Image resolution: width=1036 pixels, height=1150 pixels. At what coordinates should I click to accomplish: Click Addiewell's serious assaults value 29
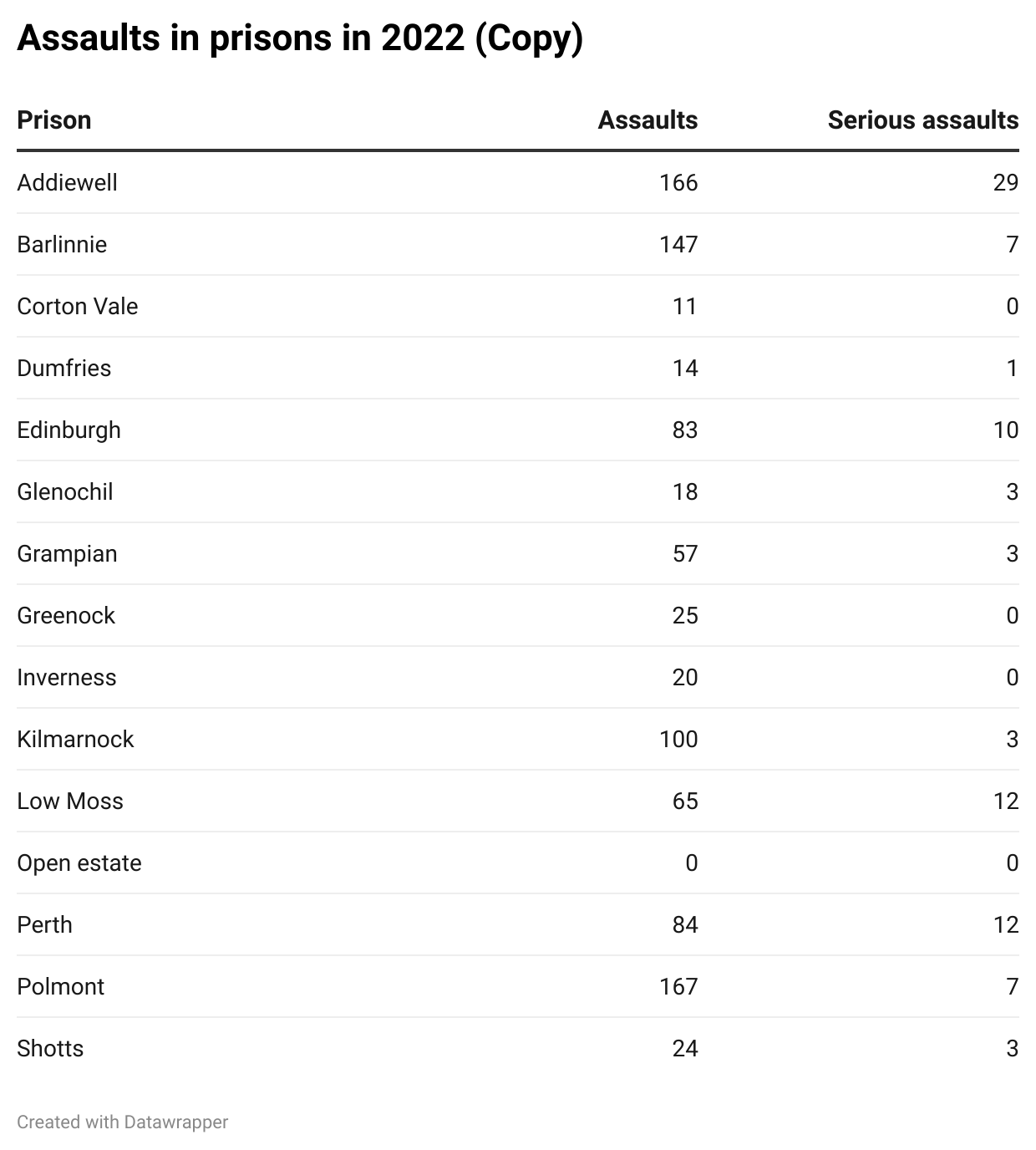(1005, 182)
